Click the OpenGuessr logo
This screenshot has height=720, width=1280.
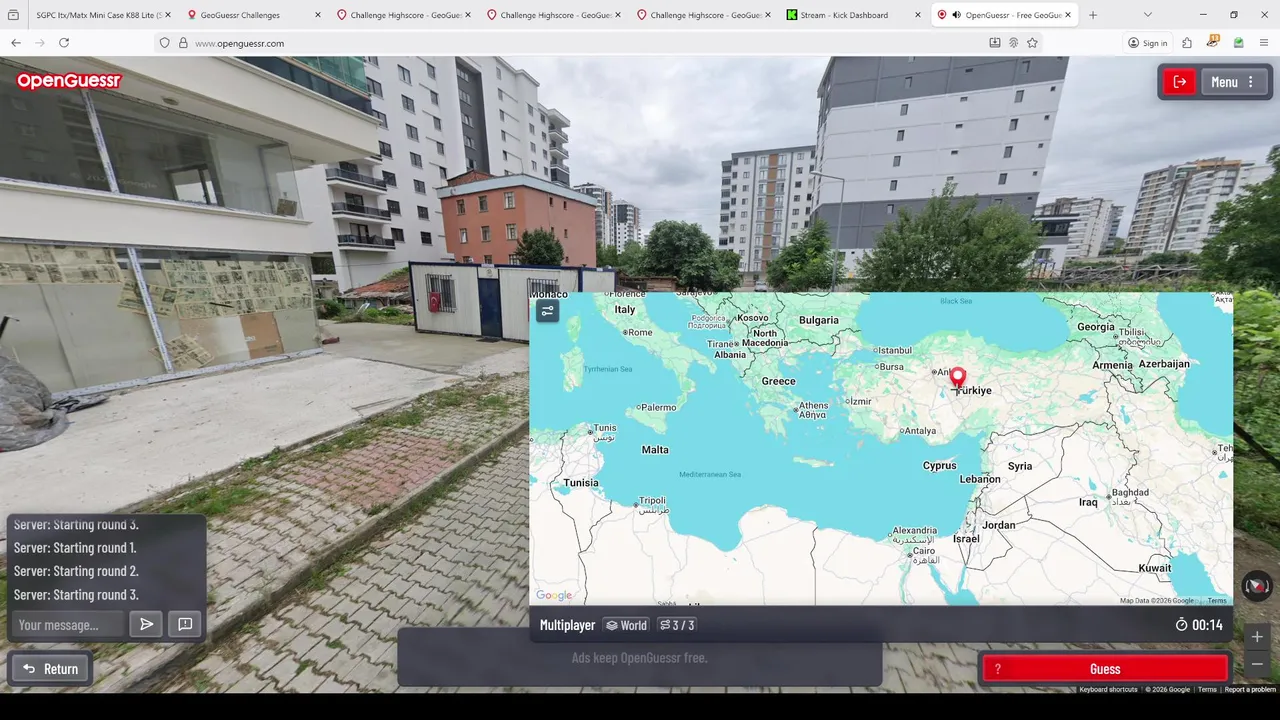pos(69,81)
